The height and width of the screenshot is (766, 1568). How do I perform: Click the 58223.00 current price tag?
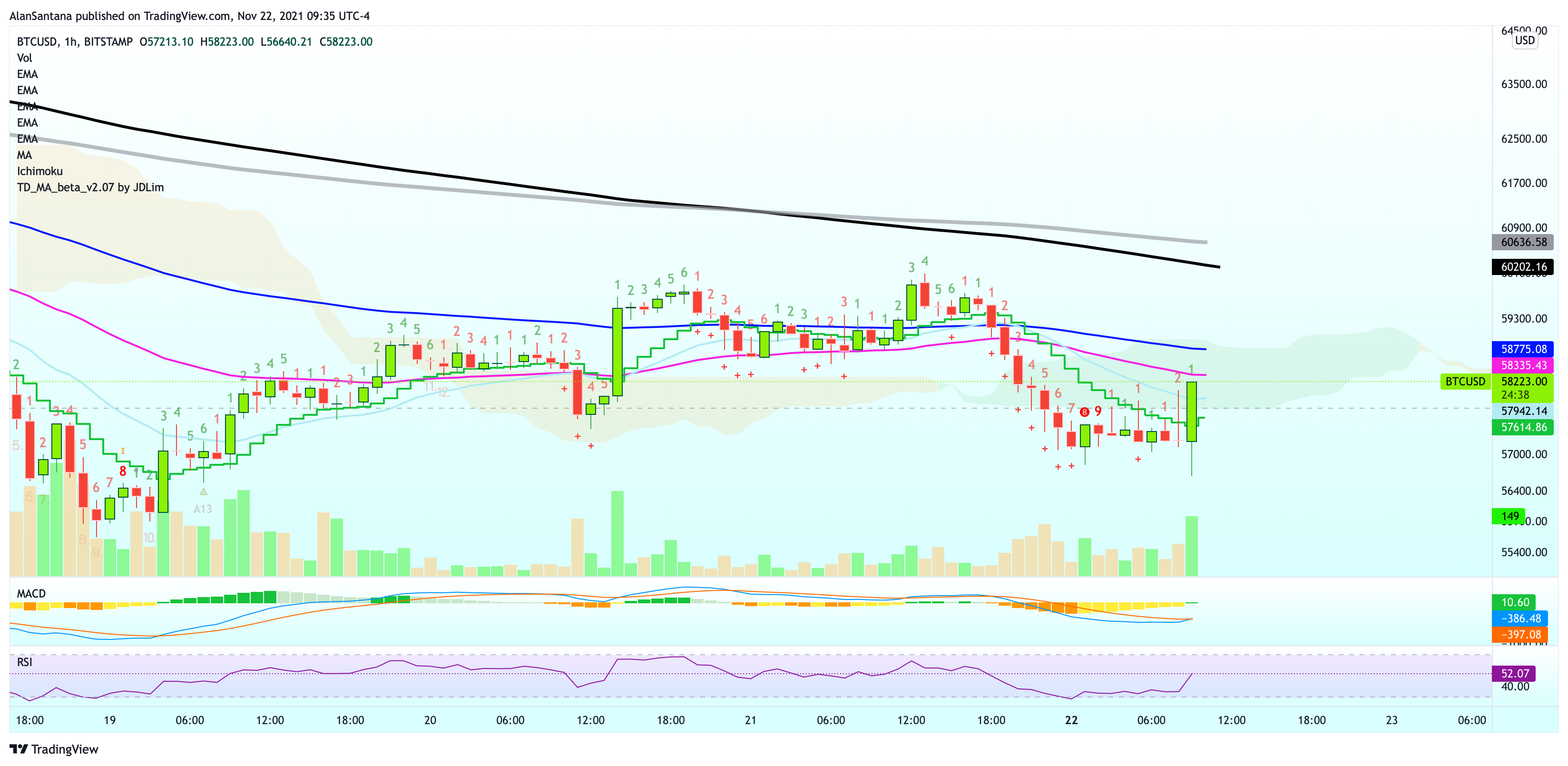(1523, 381)
